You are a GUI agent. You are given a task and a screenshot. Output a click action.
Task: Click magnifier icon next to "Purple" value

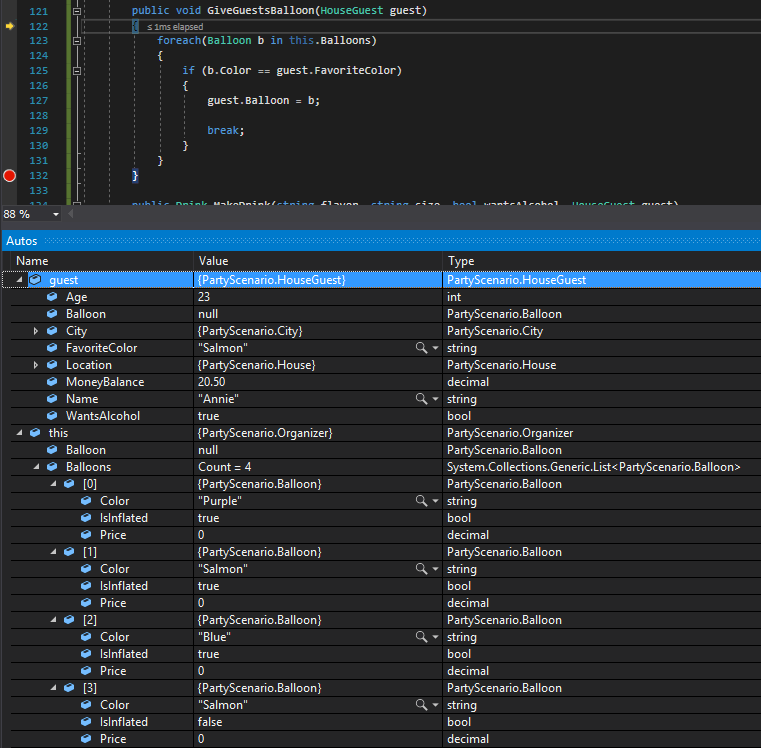(x=422, y=501)
